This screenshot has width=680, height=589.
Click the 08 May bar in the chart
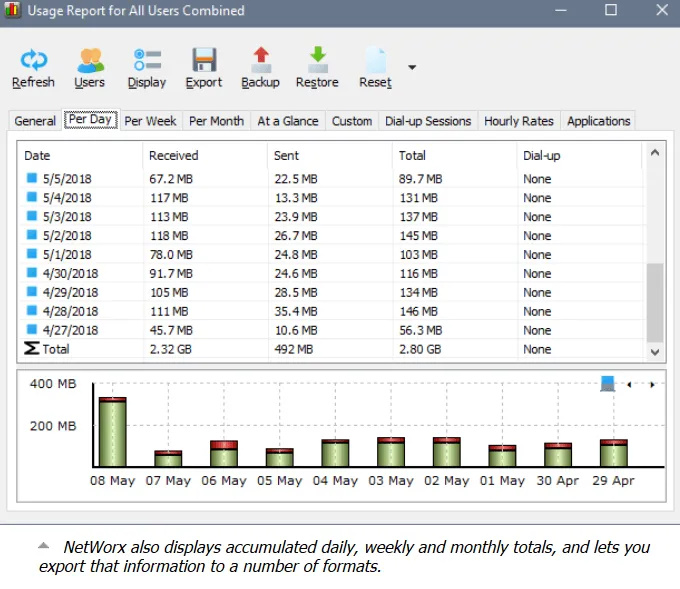(112, 432)
